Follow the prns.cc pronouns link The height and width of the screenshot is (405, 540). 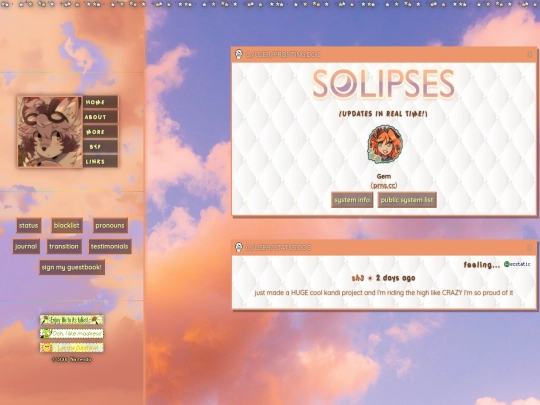(x=384, y=186)
